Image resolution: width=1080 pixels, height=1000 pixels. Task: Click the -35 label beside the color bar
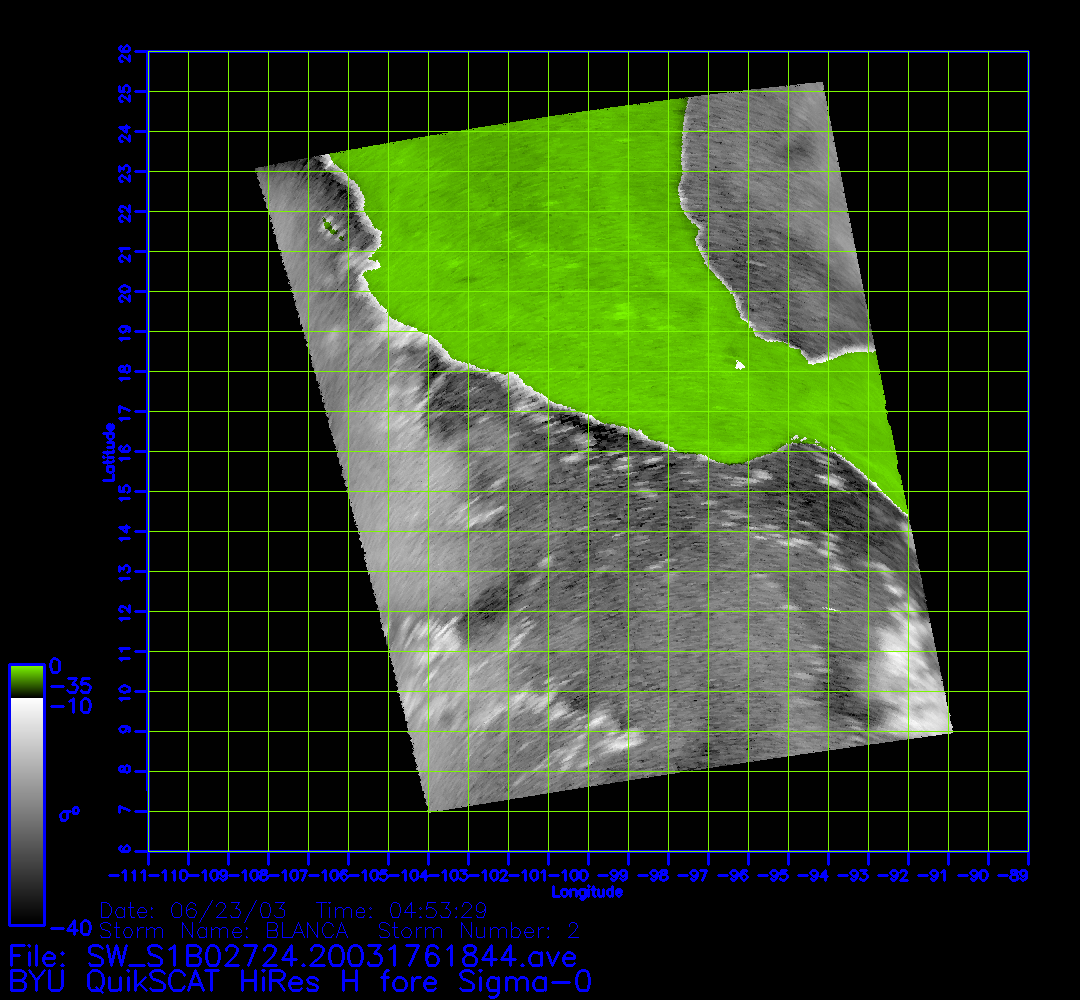[70, 687]
